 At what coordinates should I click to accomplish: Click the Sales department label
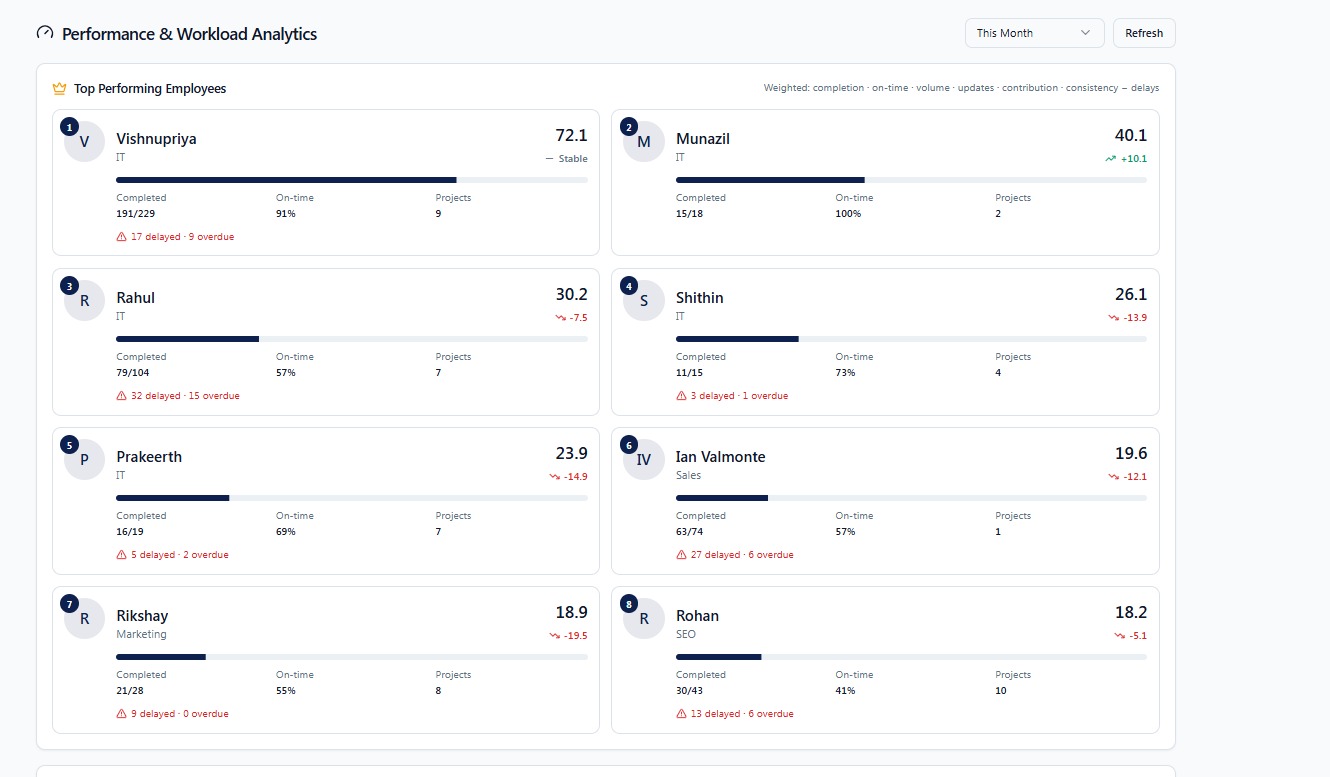pos(688,476)
